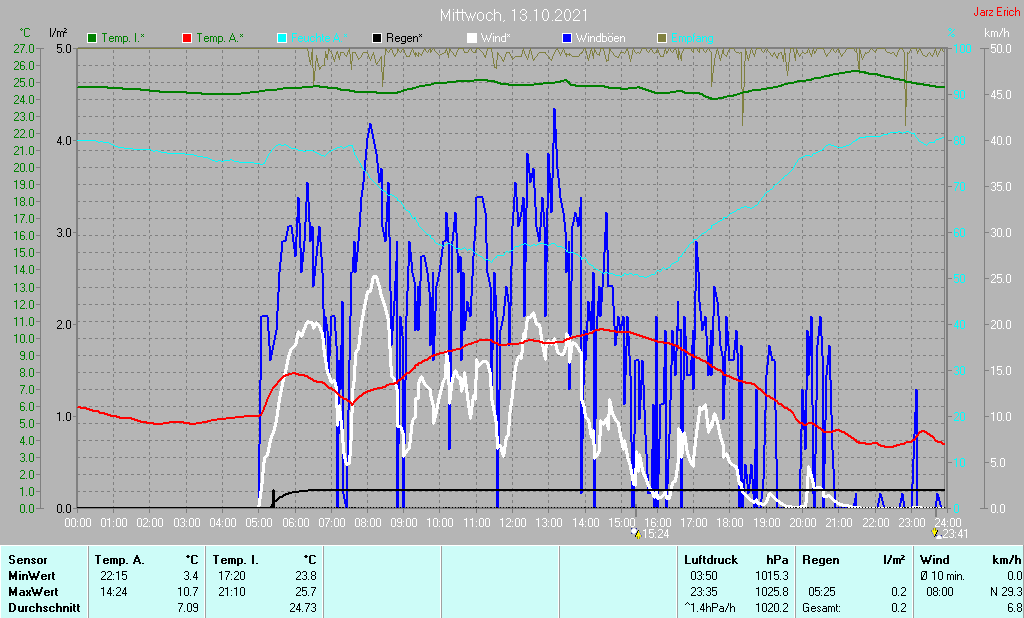The width and height of the screenshot is (1024, 618).
Task: Click the black Regen legend square
Action: coord(377,39)
